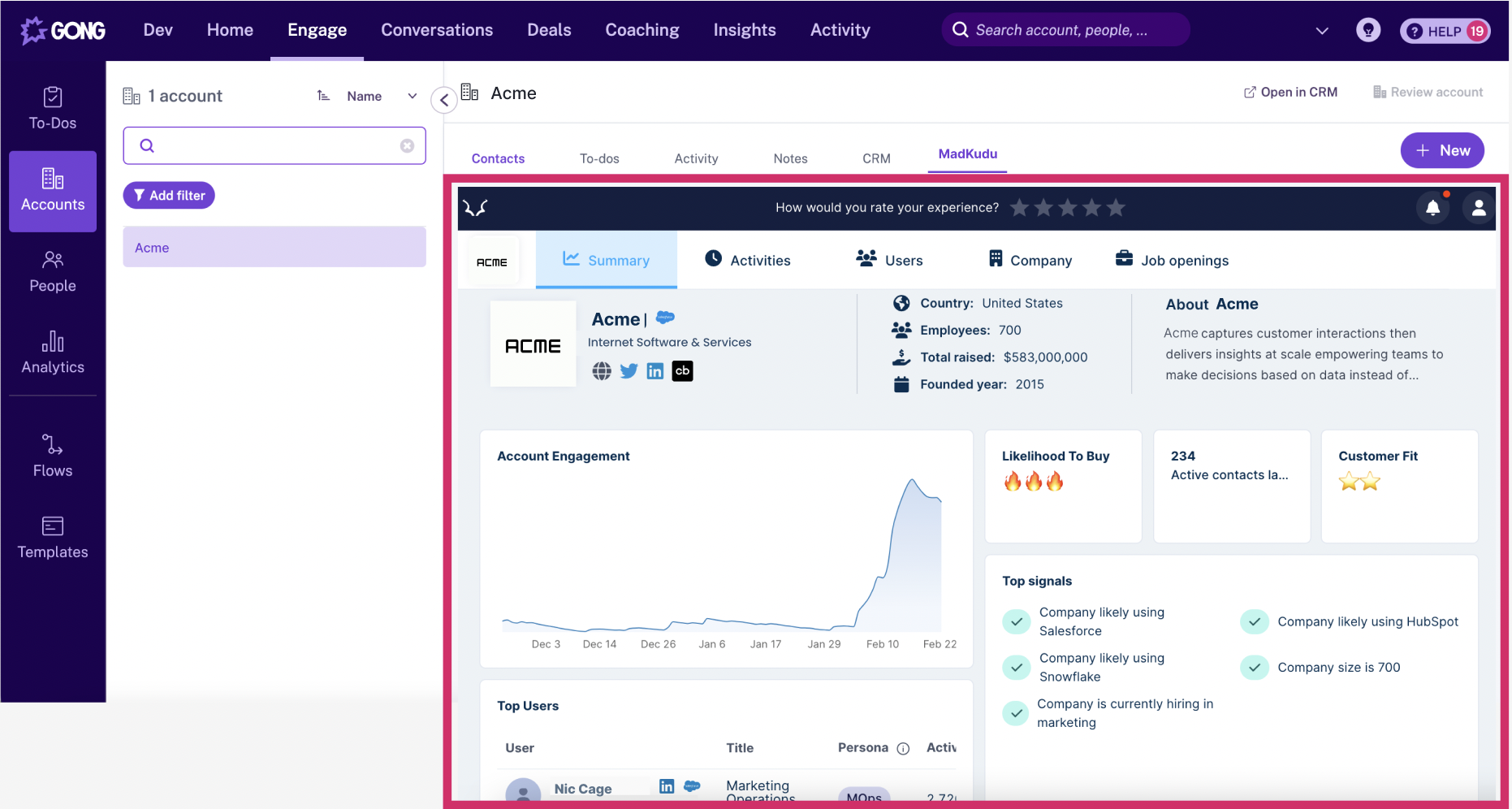The width and height of the screenshot is (1512, 809).
Task: Click the Persona info icon
Action: (903, 749)
